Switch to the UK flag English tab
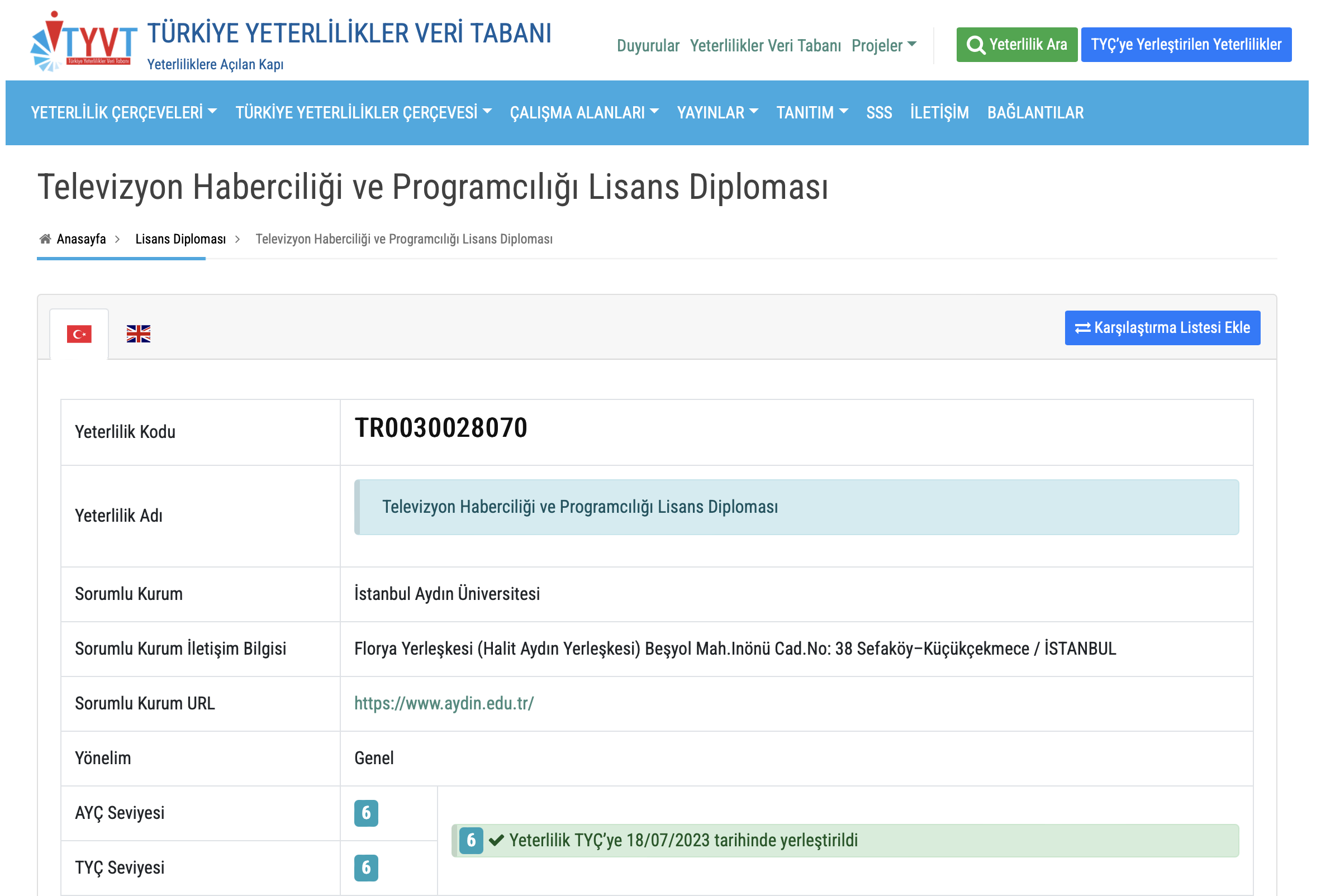 click(x=139, y=335)
